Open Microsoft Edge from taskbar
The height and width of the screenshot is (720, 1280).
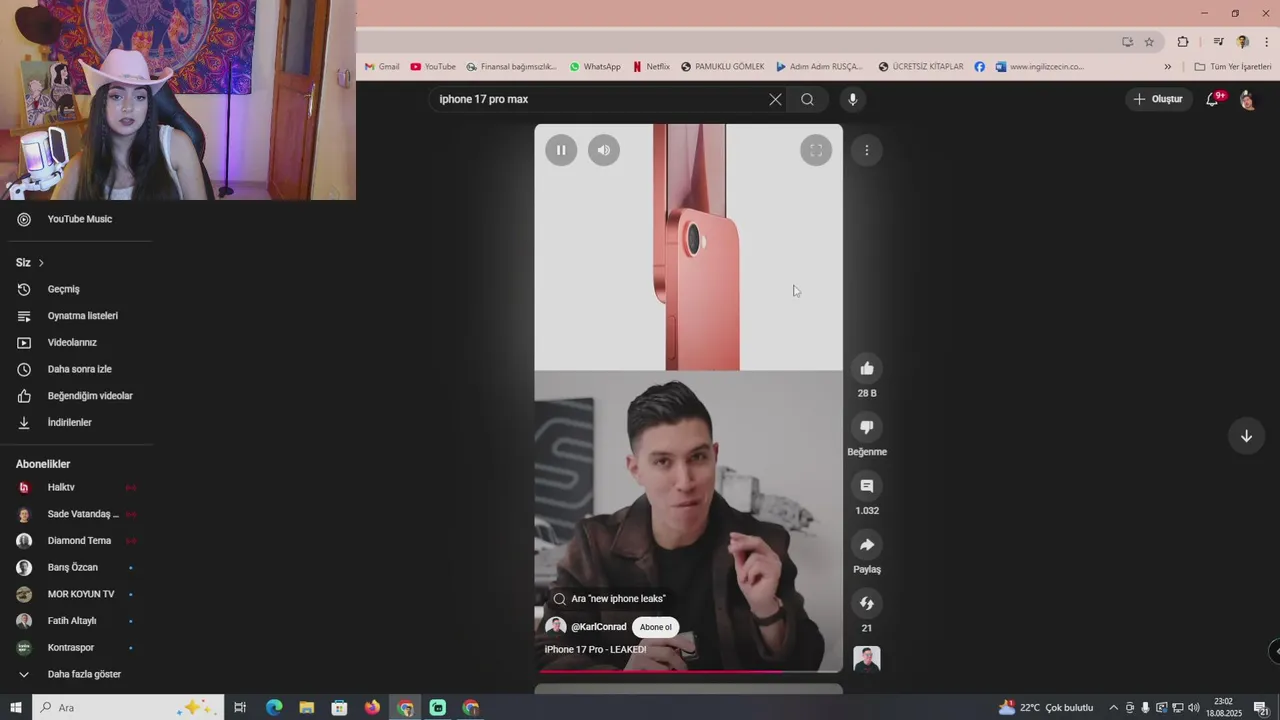pos(274,708)
